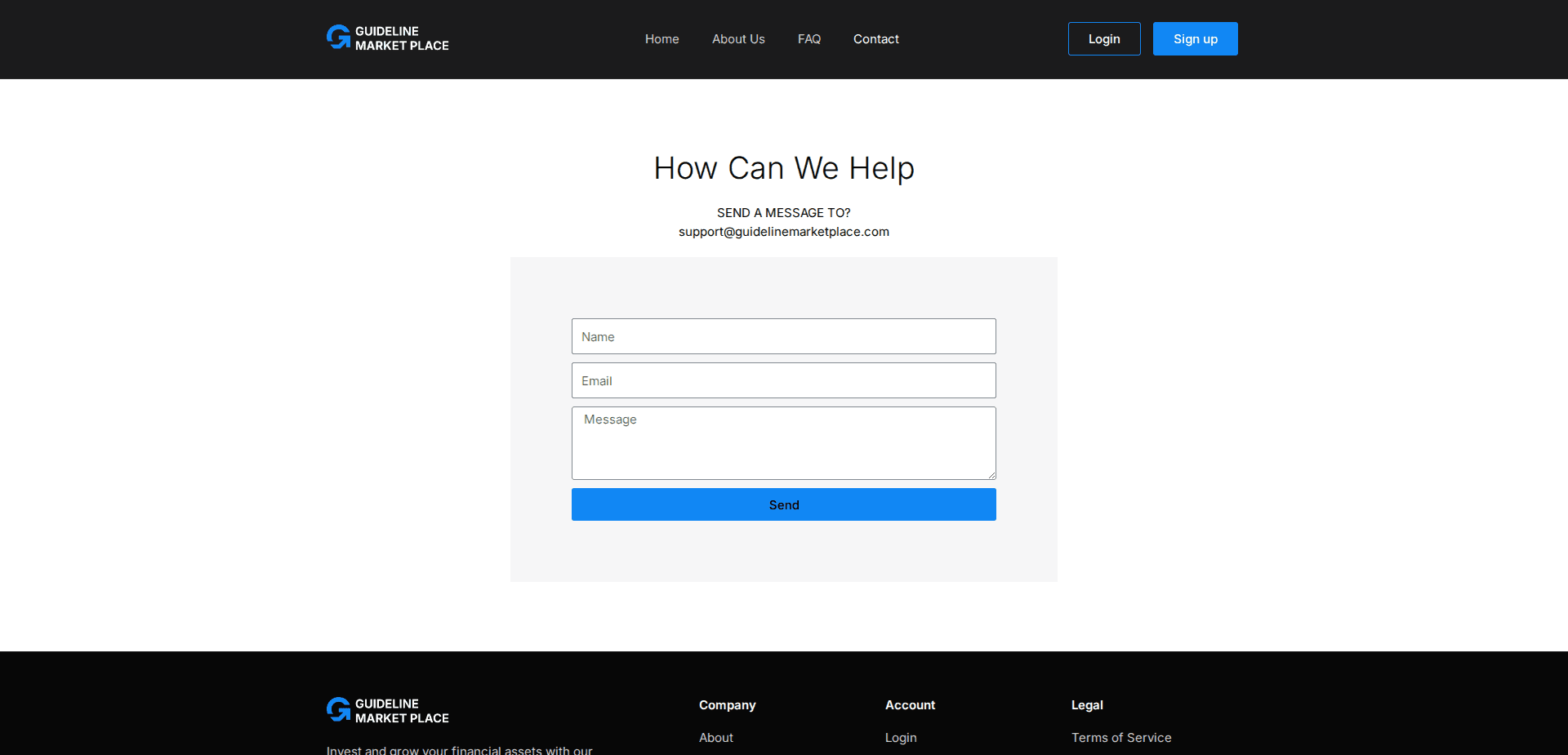Click the Company heading in footer
1568x755 pixels.
pos(727,705)
